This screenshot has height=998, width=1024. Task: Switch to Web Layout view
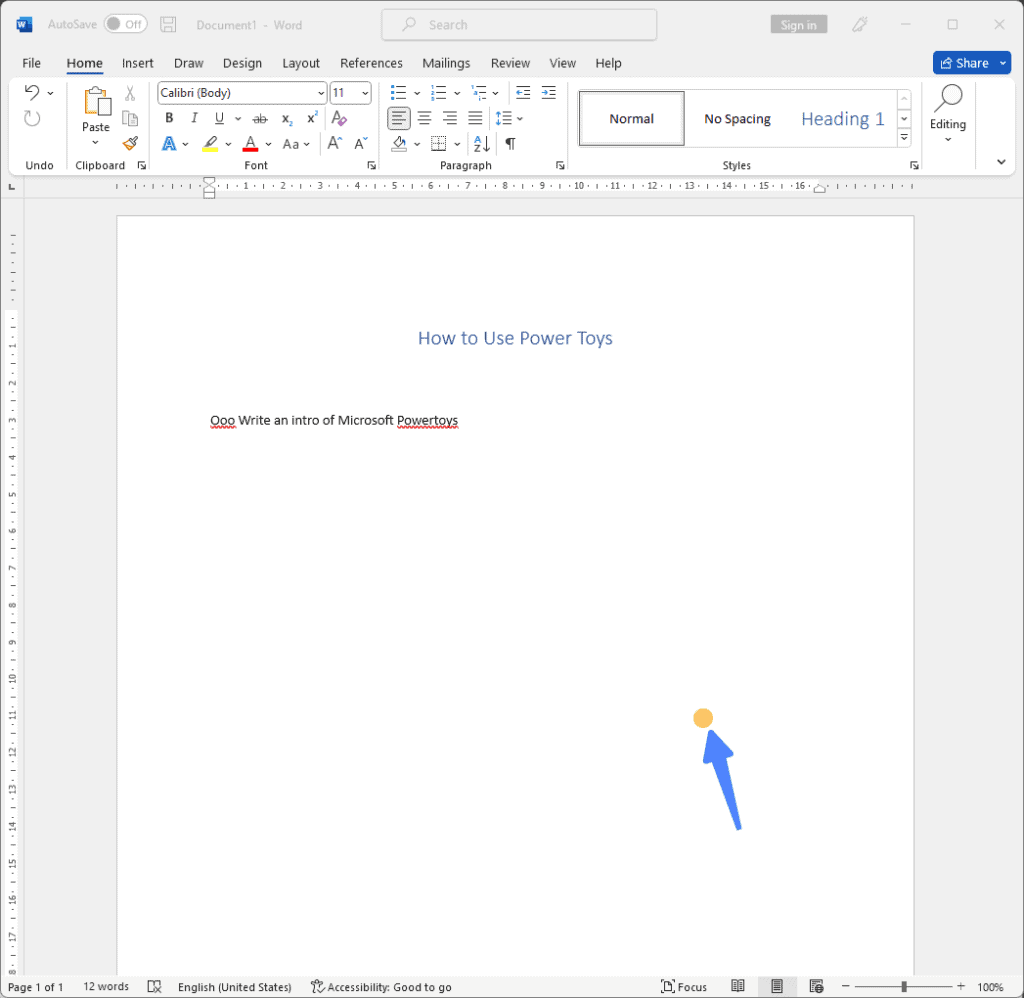(816, 986)
